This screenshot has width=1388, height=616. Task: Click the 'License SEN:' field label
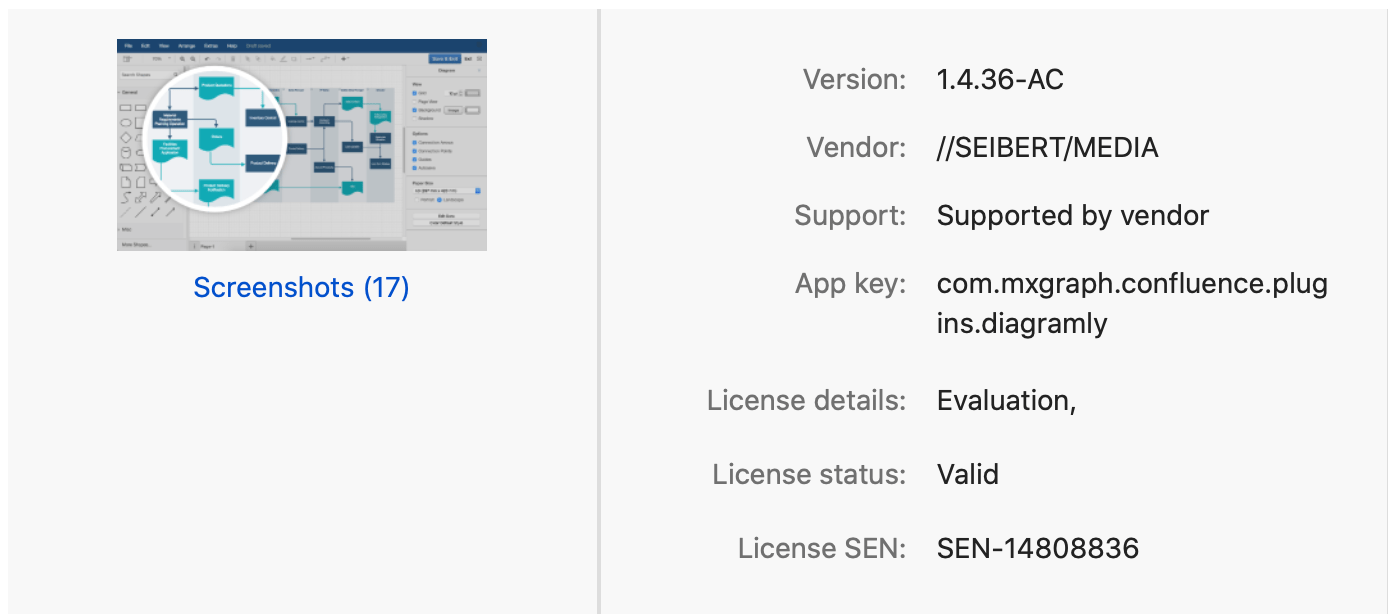click(x=822, y=548)
